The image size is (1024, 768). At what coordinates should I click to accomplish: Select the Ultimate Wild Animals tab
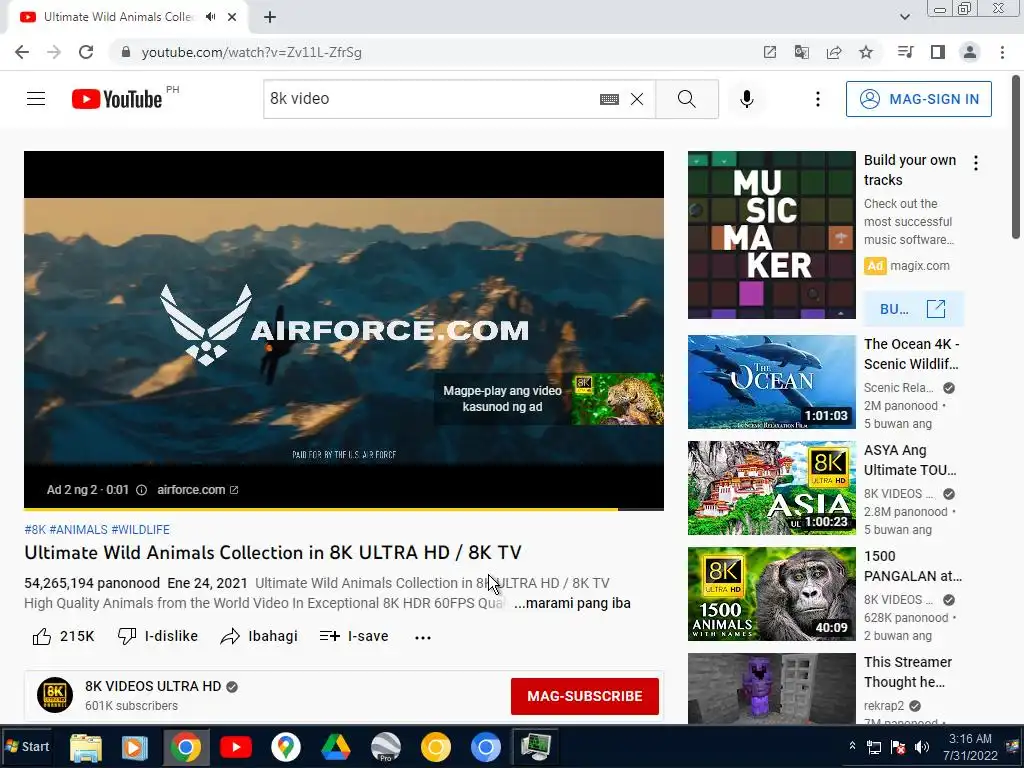(x=118, y=17)
